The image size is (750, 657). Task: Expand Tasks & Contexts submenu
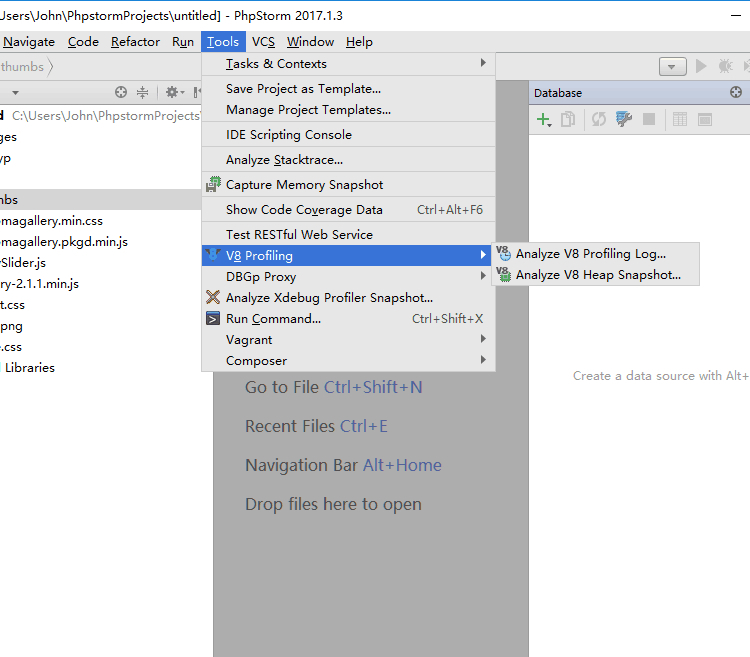348,64
